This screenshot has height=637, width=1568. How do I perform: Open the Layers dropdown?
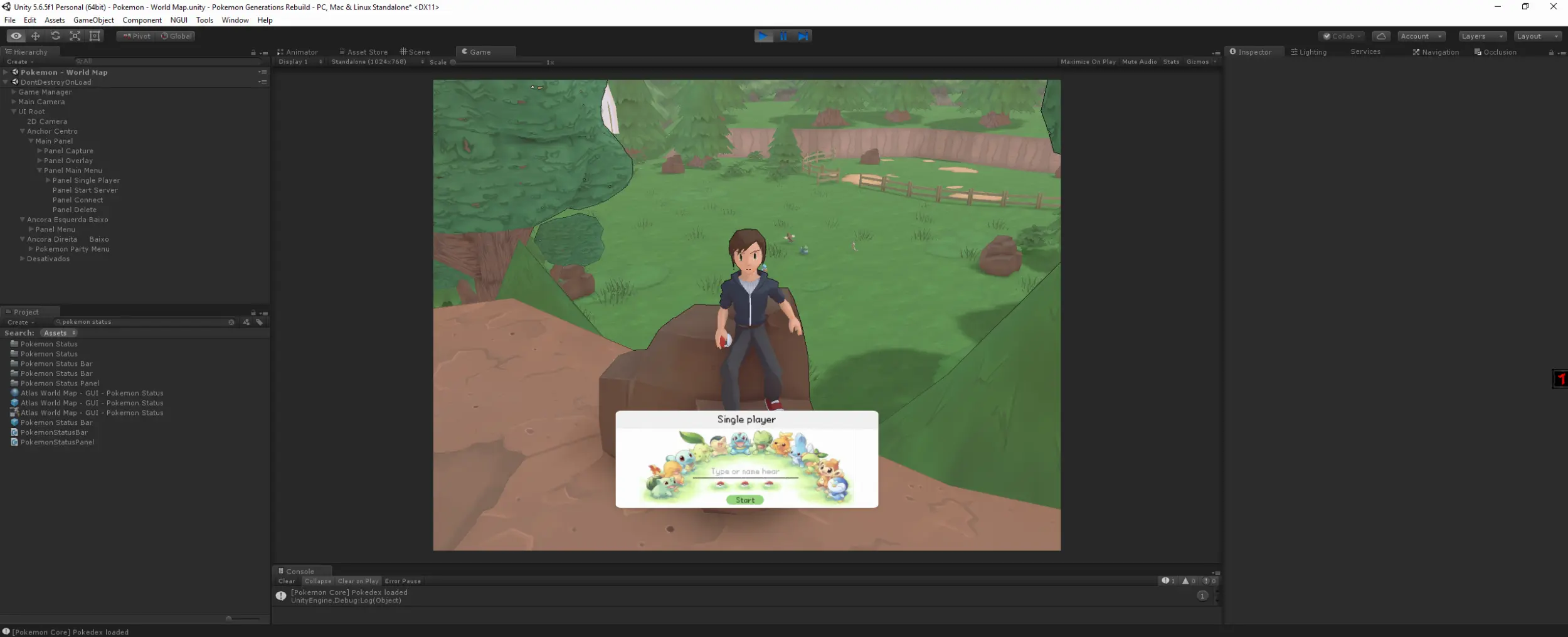[1481, 36]
